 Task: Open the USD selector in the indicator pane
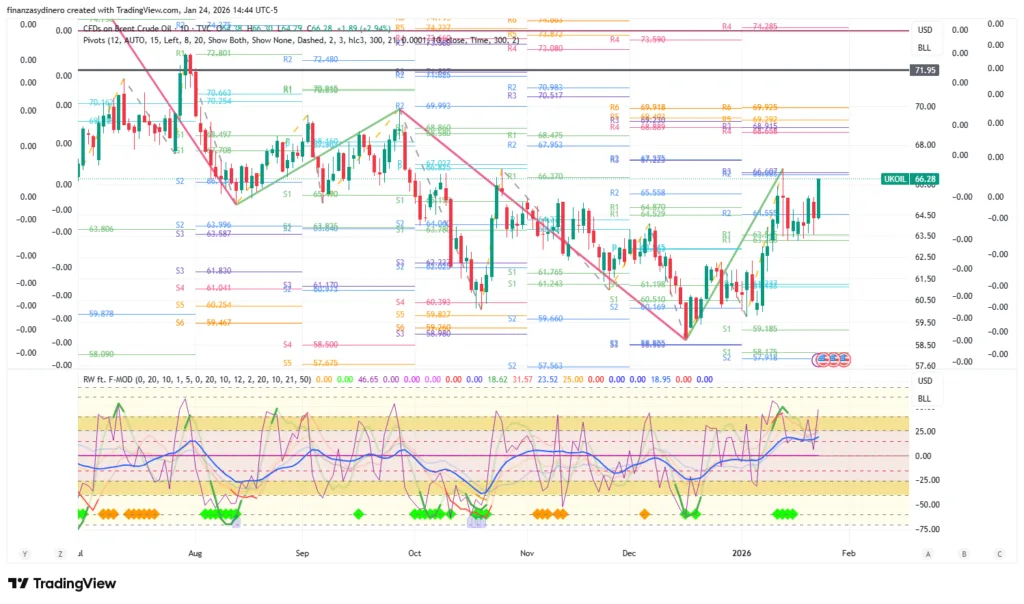[x=925, y=381]
